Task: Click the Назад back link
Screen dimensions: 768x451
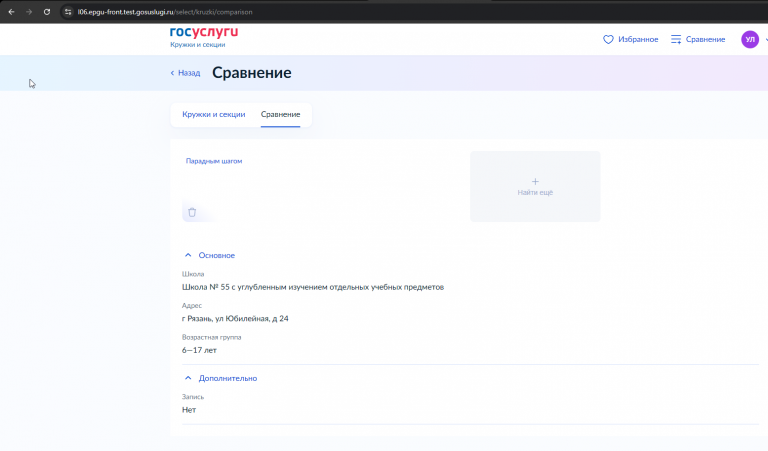Action: (x=189, y=73)
